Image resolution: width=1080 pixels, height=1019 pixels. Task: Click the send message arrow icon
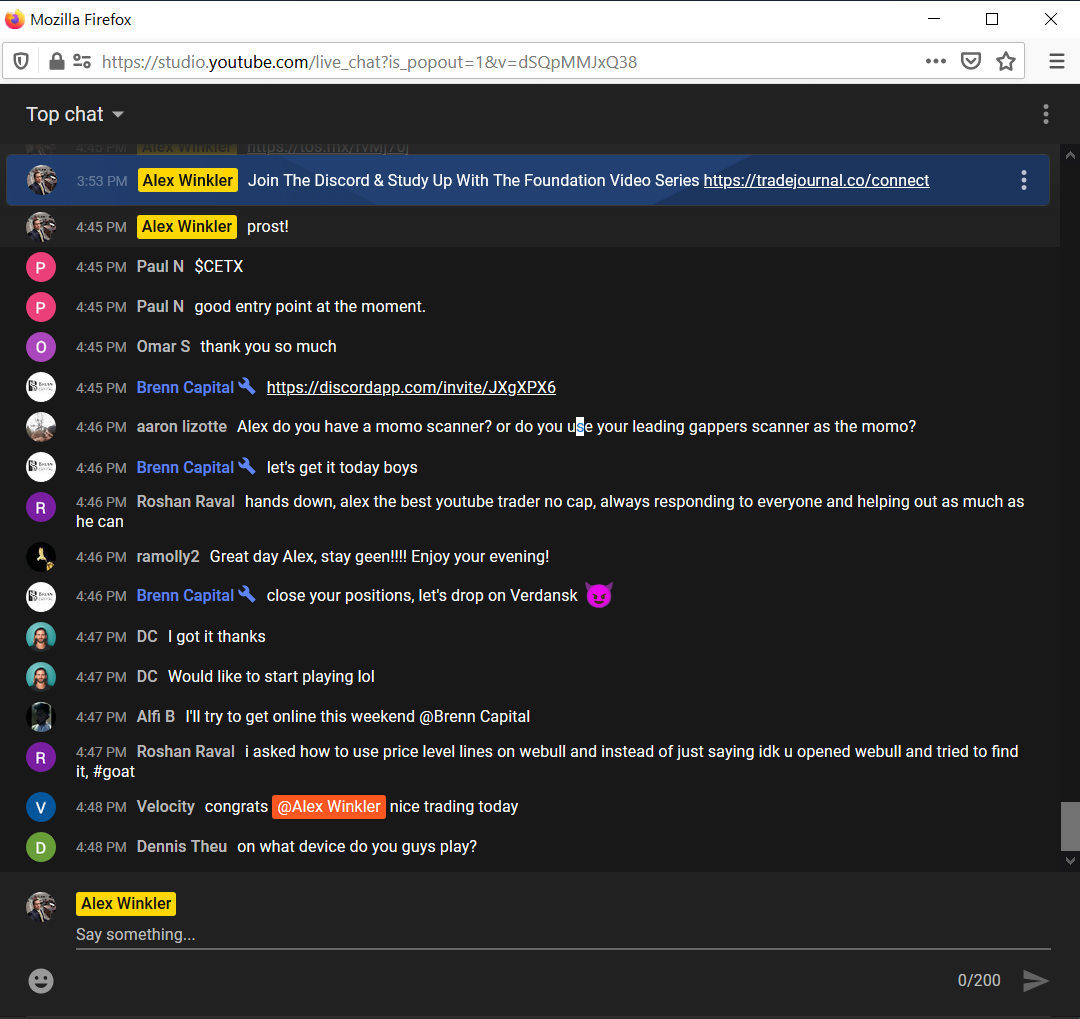(x=1035, y=981)
